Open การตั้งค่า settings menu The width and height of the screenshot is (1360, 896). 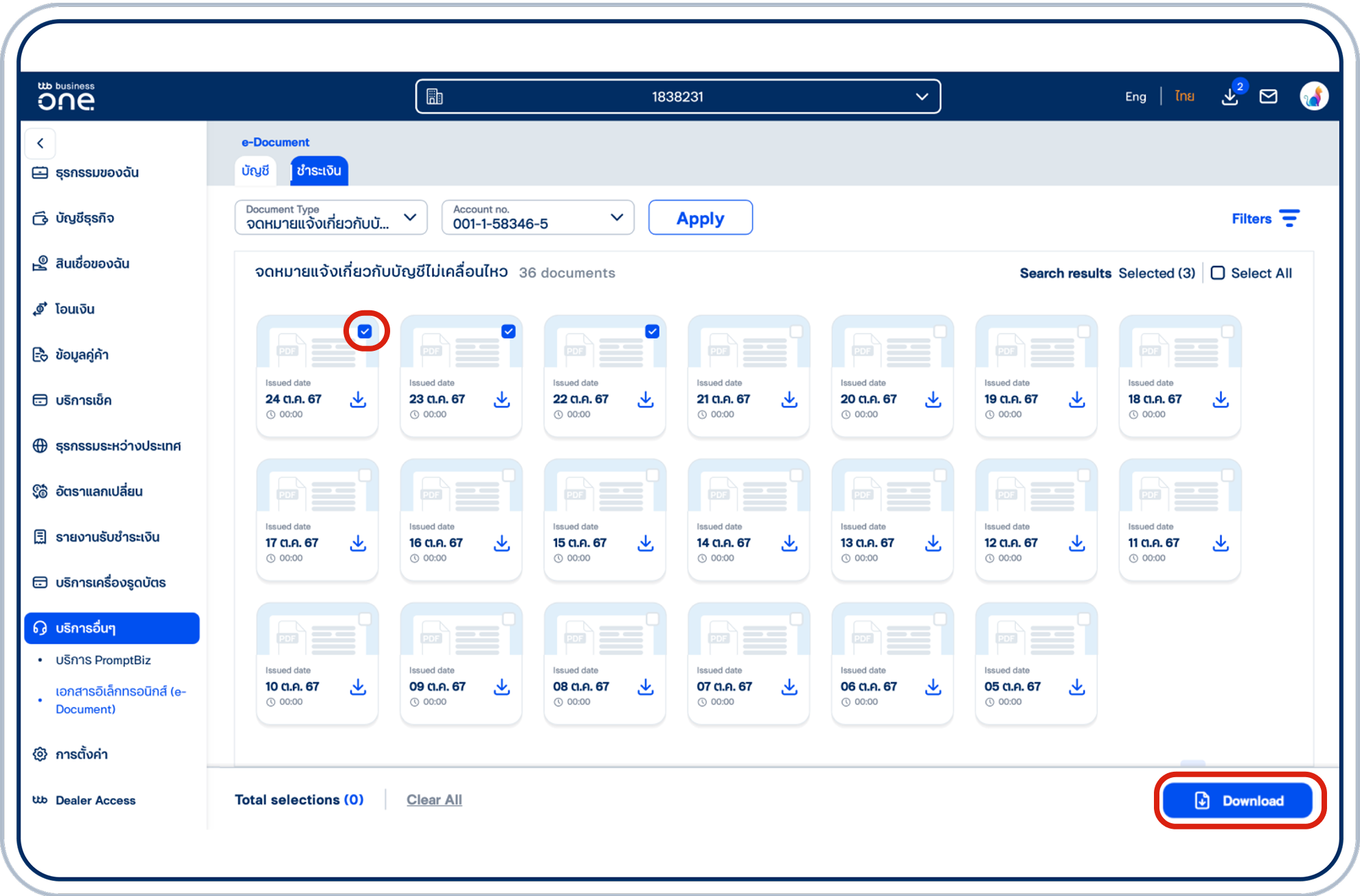81,755
